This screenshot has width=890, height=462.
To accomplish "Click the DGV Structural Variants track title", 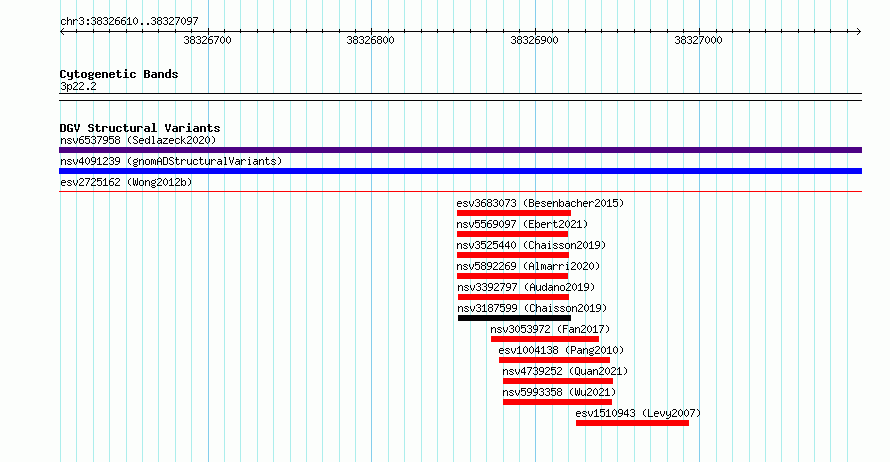I will click(x=140, y=128).
